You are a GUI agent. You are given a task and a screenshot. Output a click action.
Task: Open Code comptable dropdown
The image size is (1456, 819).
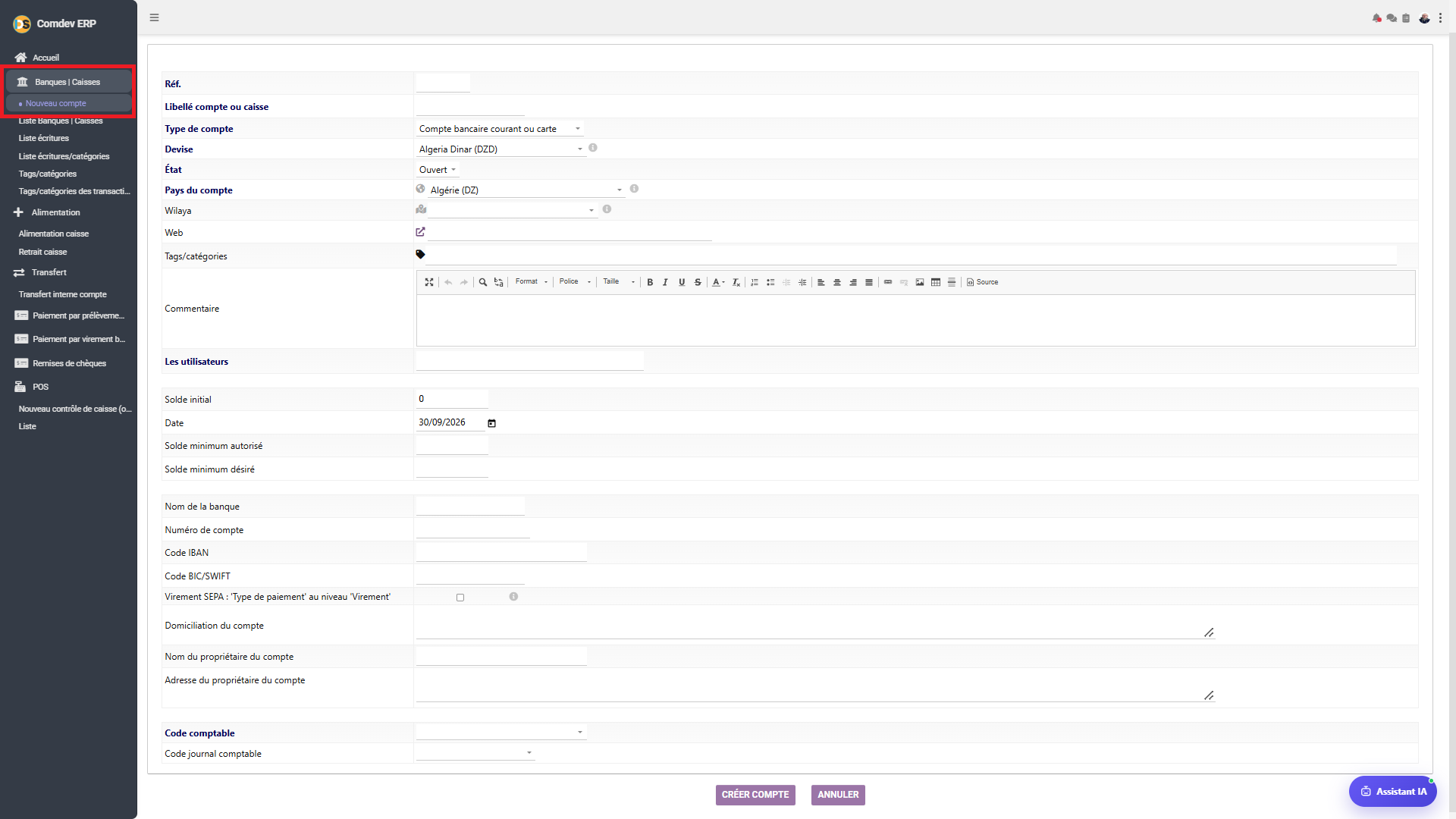(501, 733)
